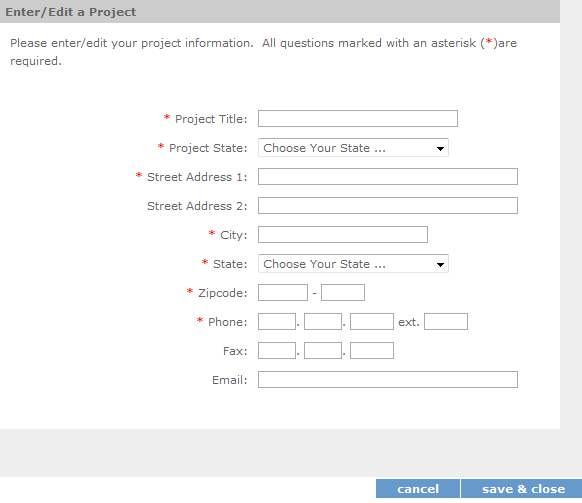This screenshot has height=503, width=582.
Task: Click the Project State dropdown arrow
Action: pyautogui.click(x=440, y=148)
